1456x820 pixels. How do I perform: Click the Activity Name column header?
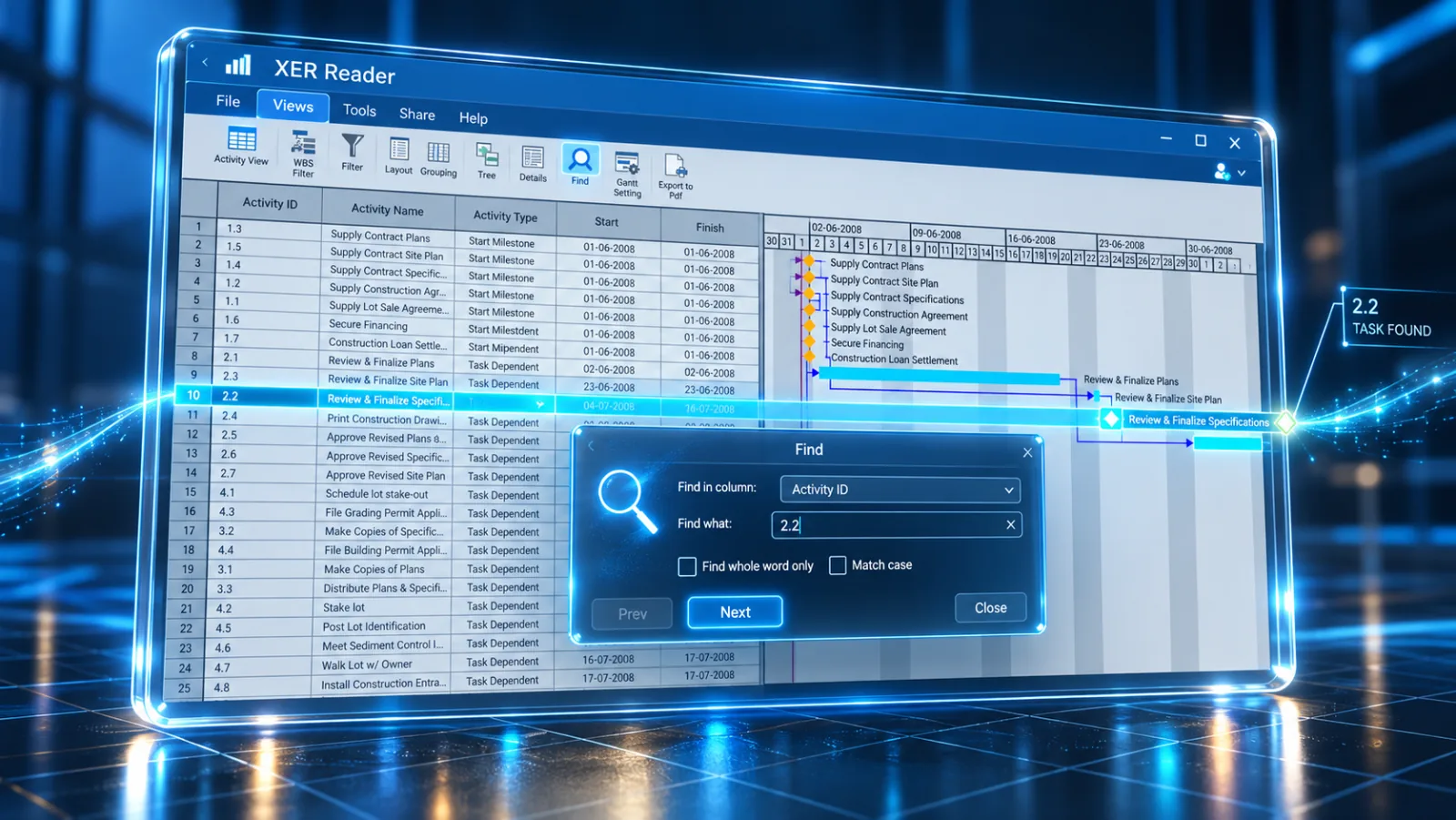(x=388, y=209)
